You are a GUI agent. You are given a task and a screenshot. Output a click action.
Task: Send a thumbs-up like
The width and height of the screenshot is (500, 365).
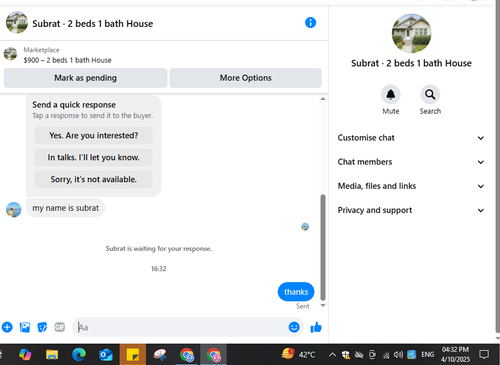tap(316, 327)
